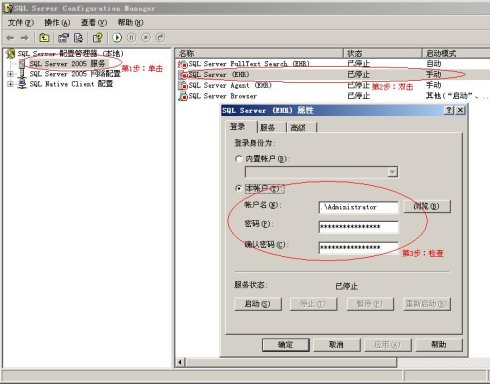Image resolution: width=490 pixels, height=384 pixels.
Task: Click the SQL Server FullText Search service icon
Action: (x=183, y=64)
